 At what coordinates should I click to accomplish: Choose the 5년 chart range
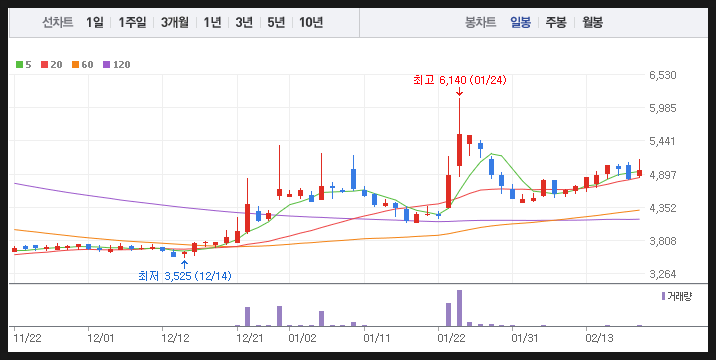coord(276,22)
